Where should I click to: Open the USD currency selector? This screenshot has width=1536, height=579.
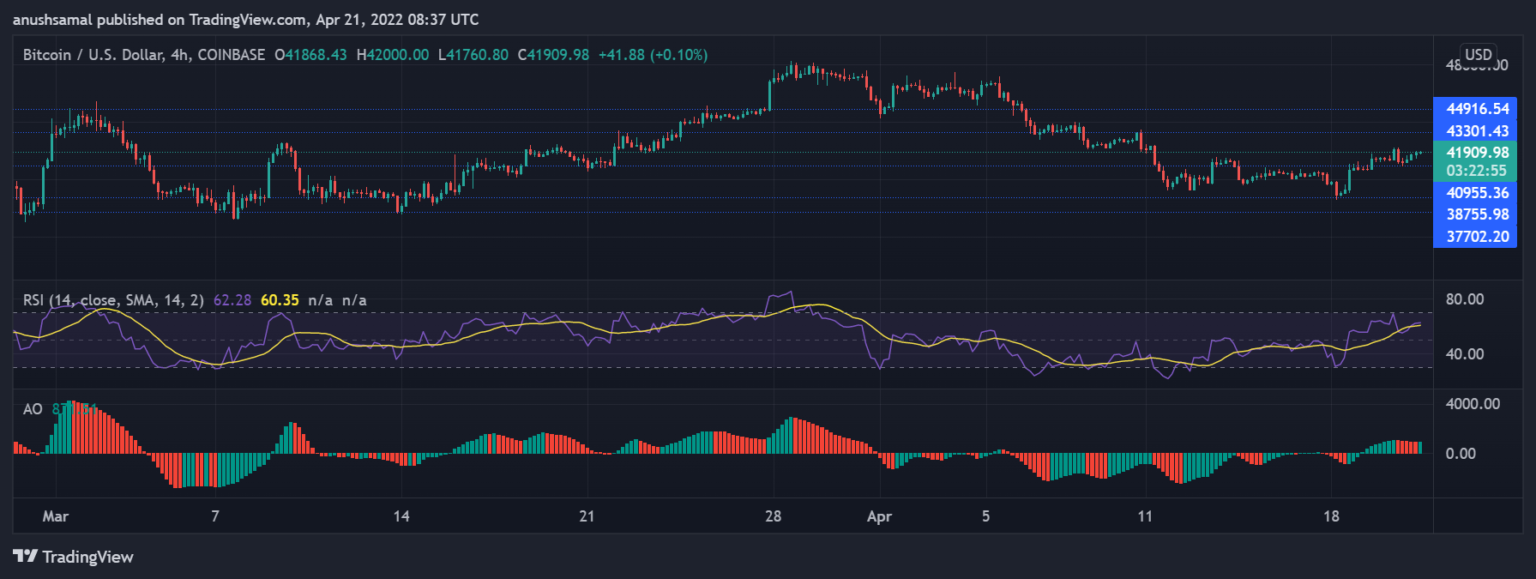point(1477,54)
